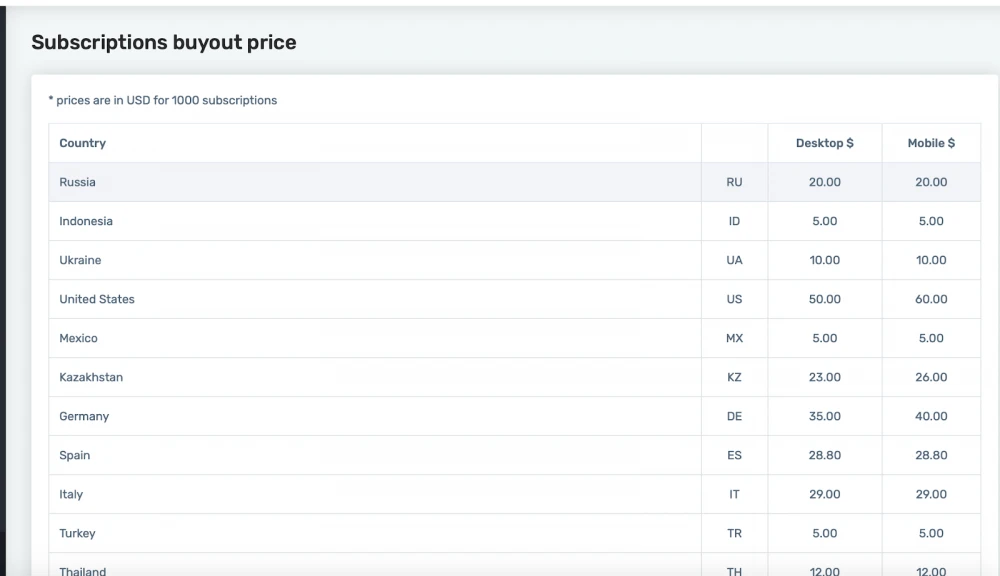Select the TR country code cell
This screenshot has height=576, width=1000.
pyautogui.click(x=735, y=533)
